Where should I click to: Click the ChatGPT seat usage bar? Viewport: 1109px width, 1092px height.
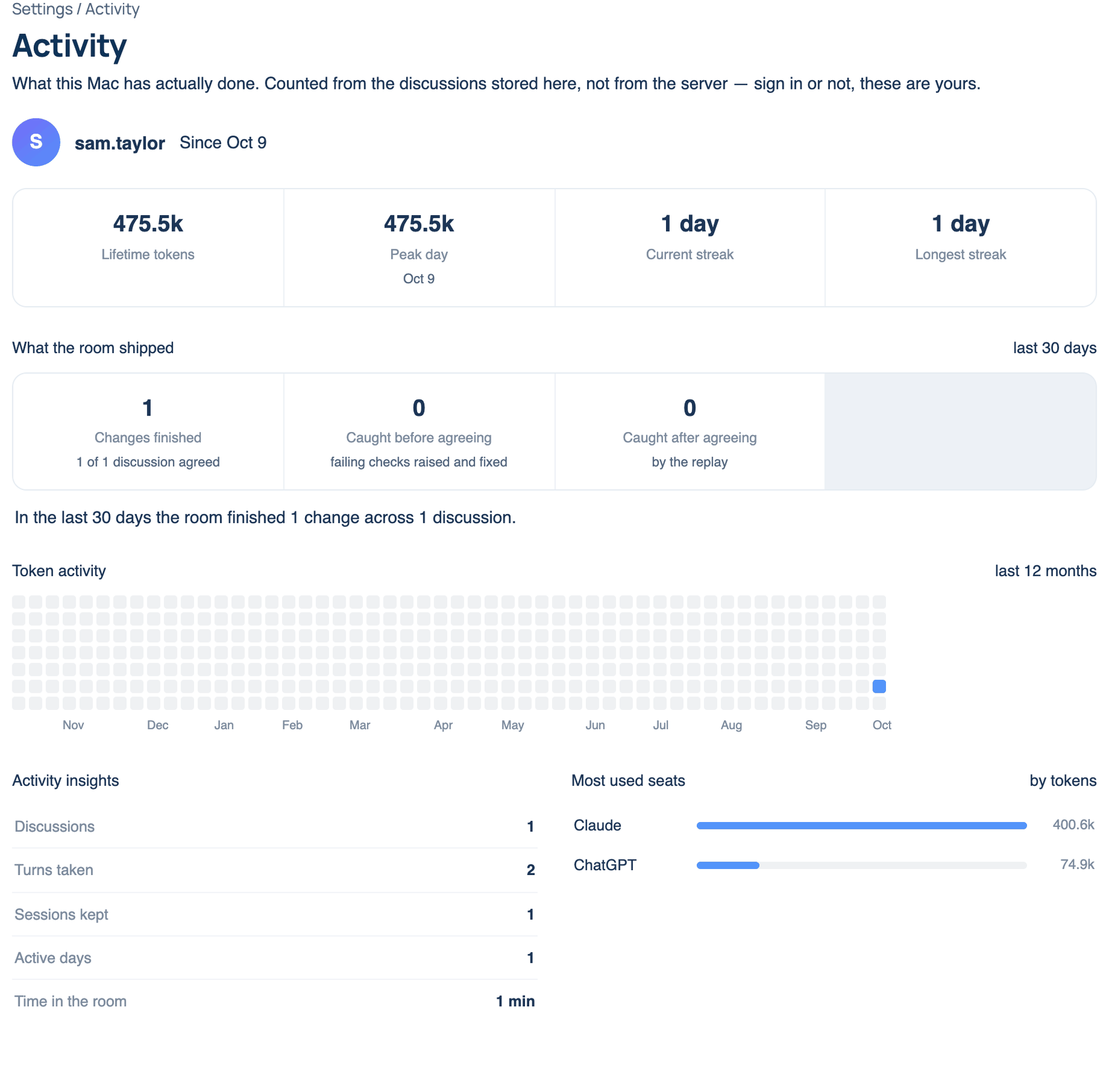pyautogui.click(x=861, y=865)
